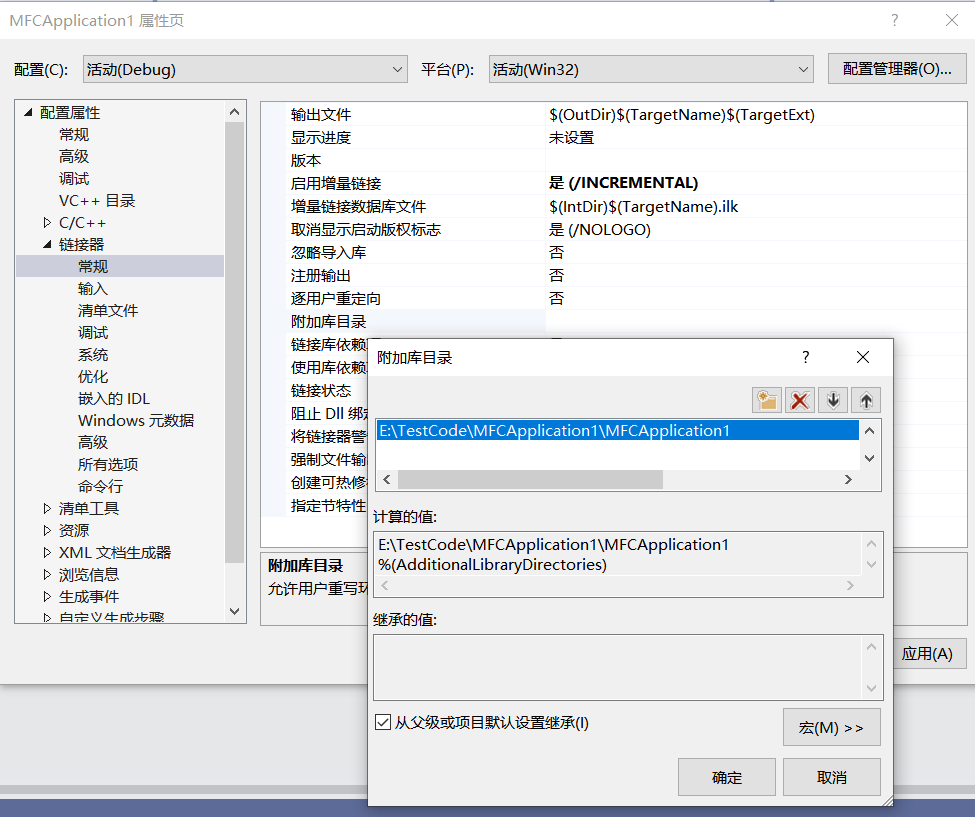Select 优化 tree item

[93, 376]
